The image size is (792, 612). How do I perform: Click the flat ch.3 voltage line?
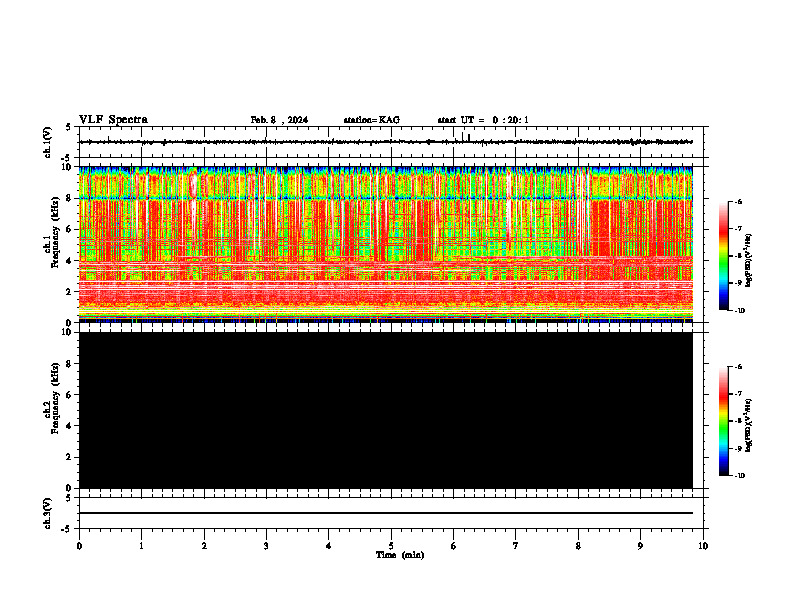click(386, 513)
